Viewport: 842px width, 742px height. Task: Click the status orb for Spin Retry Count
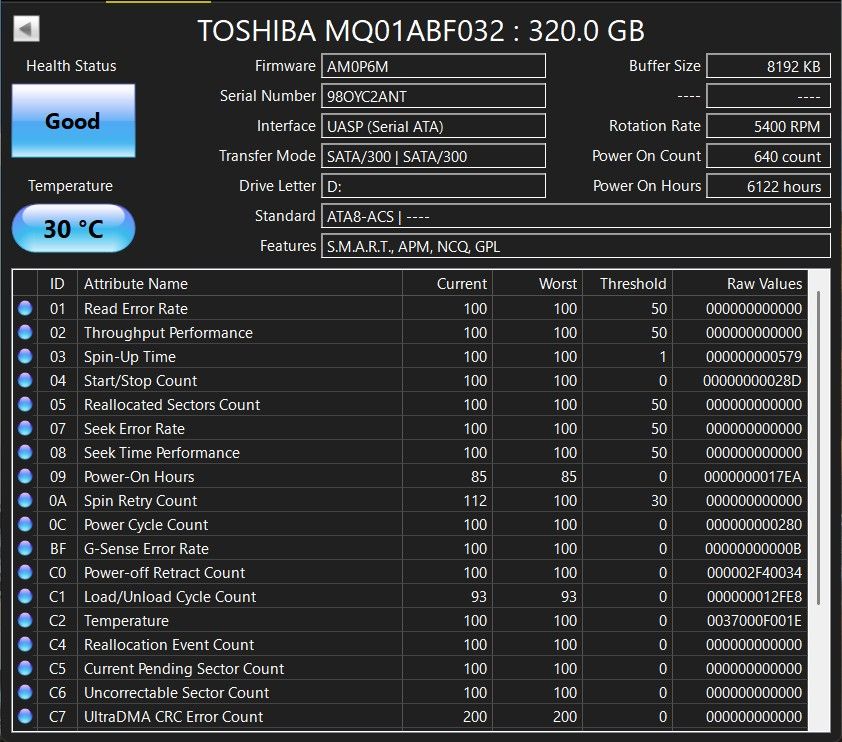point(25,500)
